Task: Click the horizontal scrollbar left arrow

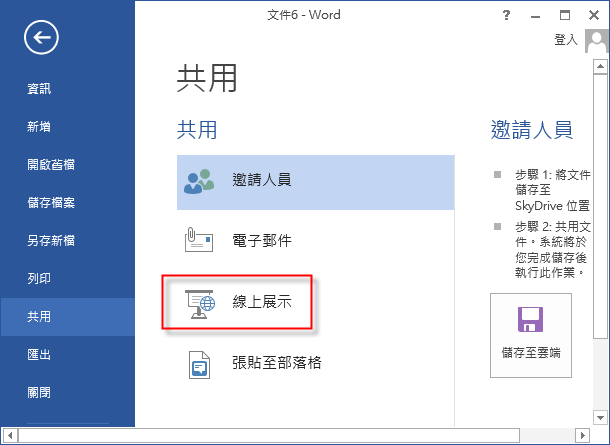Action: click(x=10, y=435)
